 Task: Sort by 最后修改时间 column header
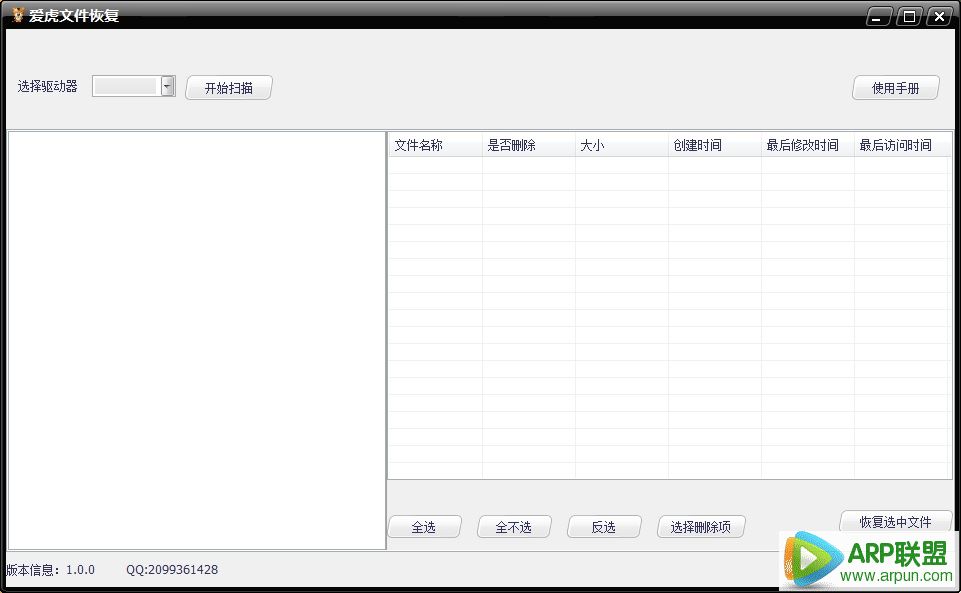(807, 146)
